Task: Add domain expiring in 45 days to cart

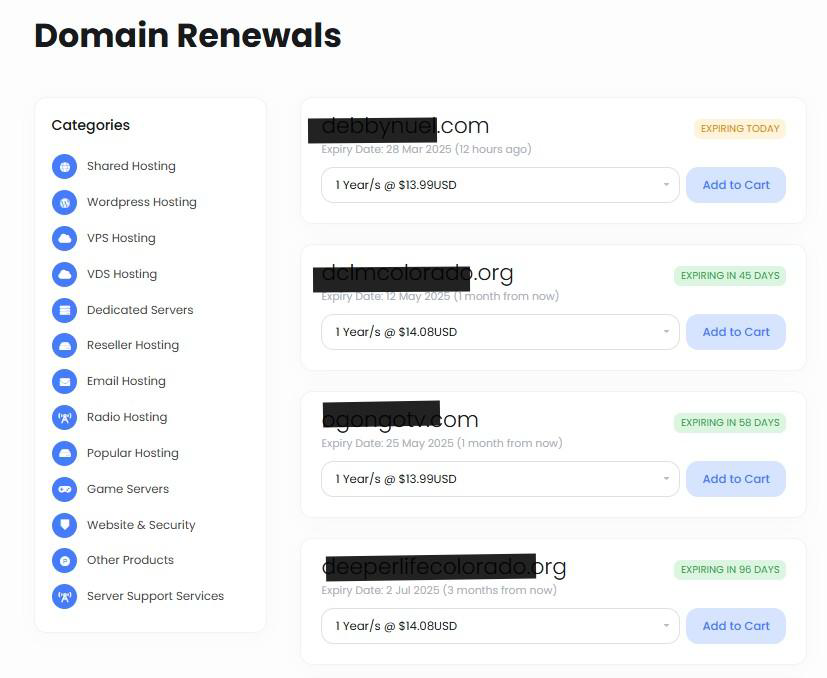Action: [735, 332]
